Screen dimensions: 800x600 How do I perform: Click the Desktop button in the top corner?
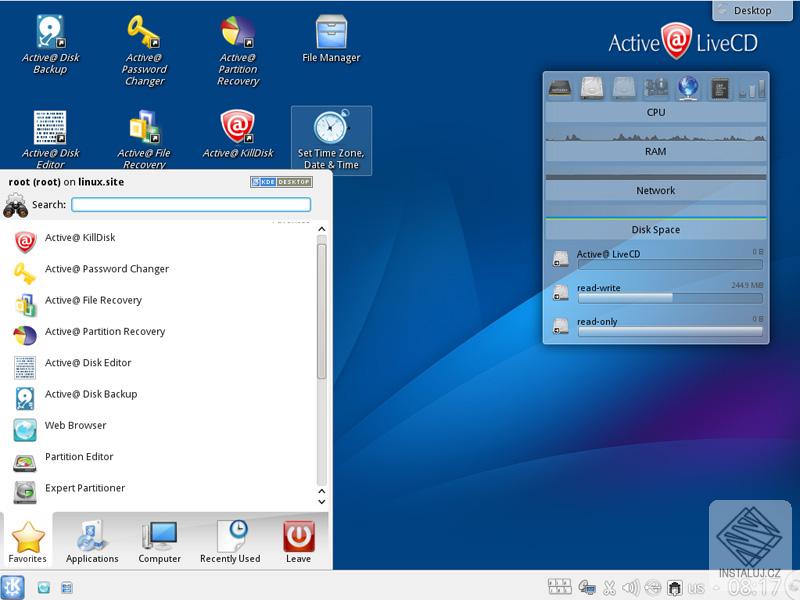click(752, 10)
